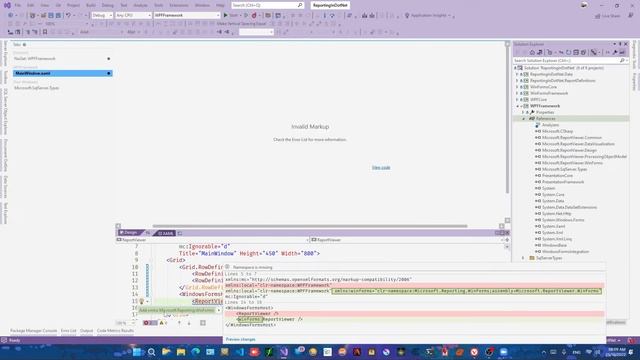Screen dimensions: 640x360
Task: Select MainWindow.xaml in the tabs list
Action: coord(62,73)
